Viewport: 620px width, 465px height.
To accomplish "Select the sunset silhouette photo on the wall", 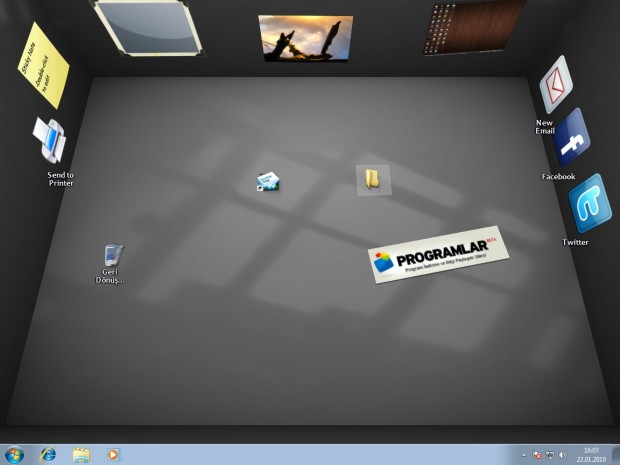I will point(305,38).
